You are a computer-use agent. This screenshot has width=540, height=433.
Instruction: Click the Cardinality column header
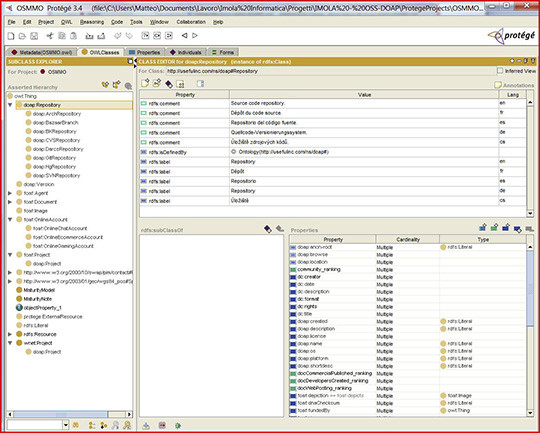[x=408, y=239]
